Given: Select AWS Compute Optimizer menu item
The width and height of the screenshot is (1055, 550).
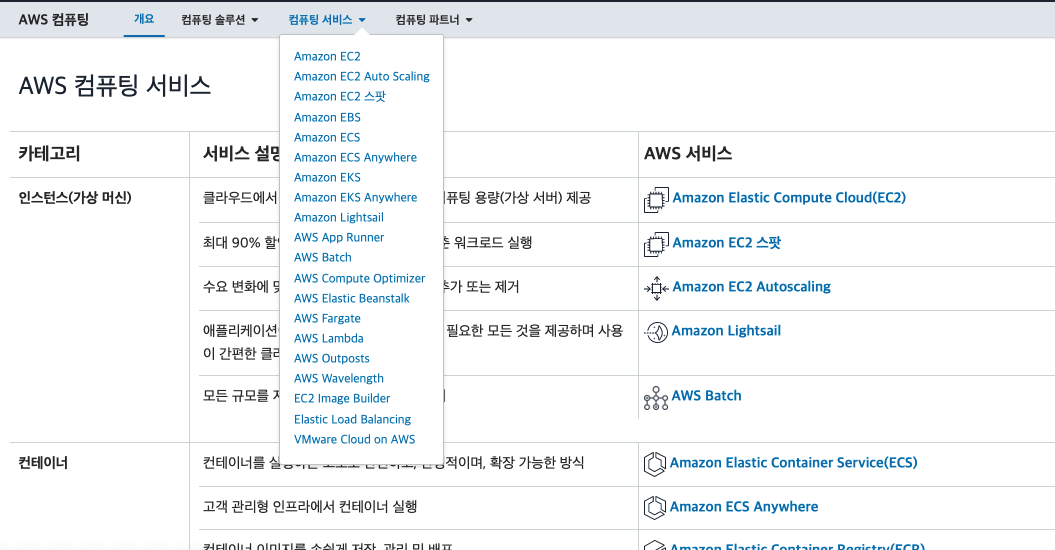Looking at the screenshot, I should coord(359,279).
